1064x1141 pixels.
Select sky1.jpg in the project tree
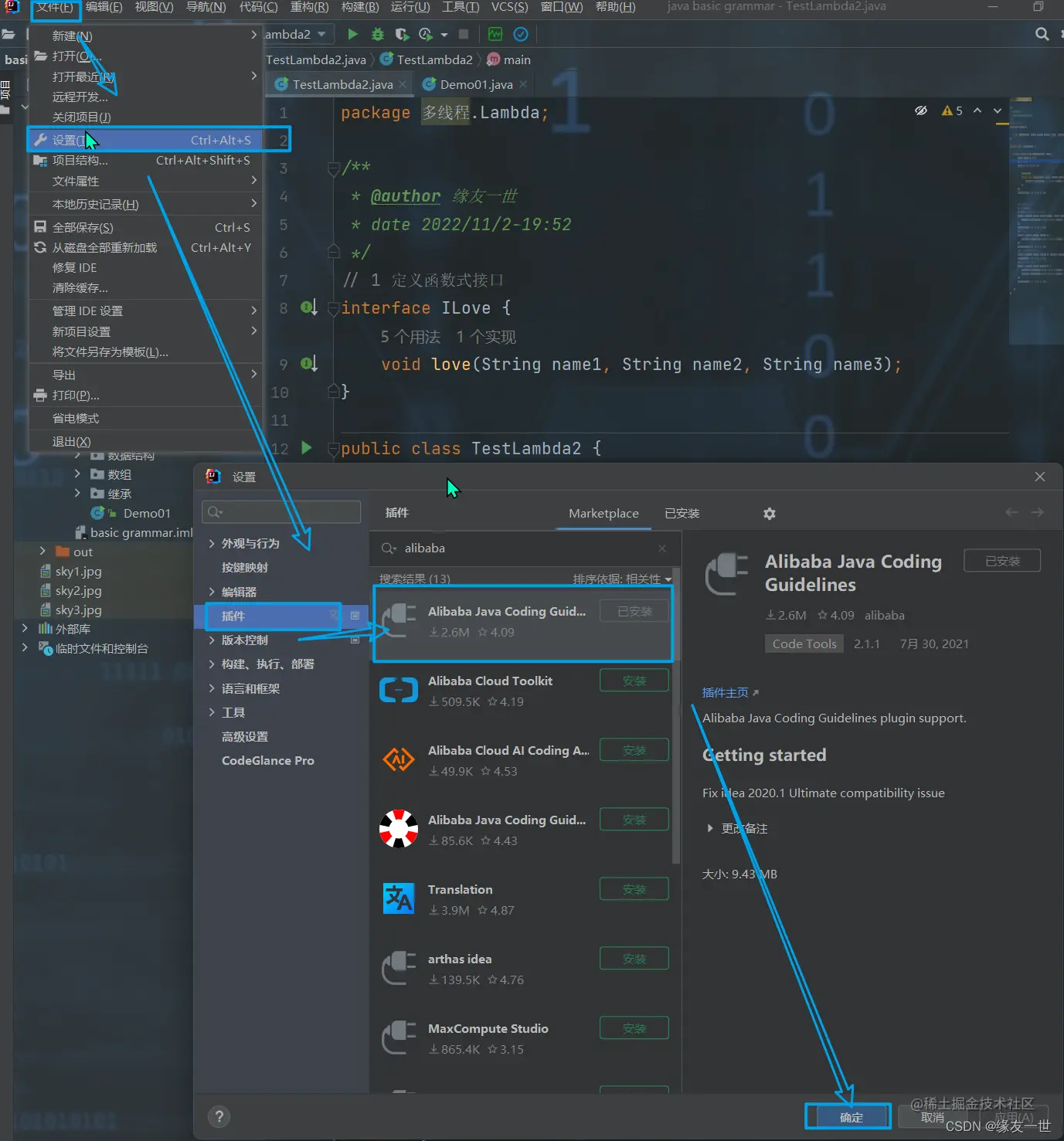79,571
